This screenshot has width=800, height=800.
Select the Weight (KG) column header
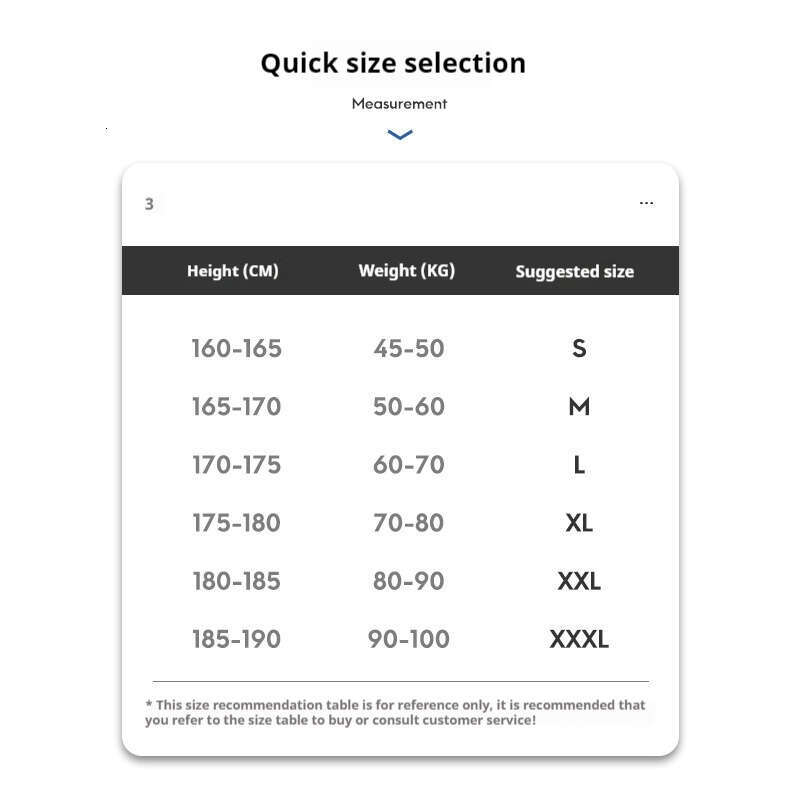407,271
